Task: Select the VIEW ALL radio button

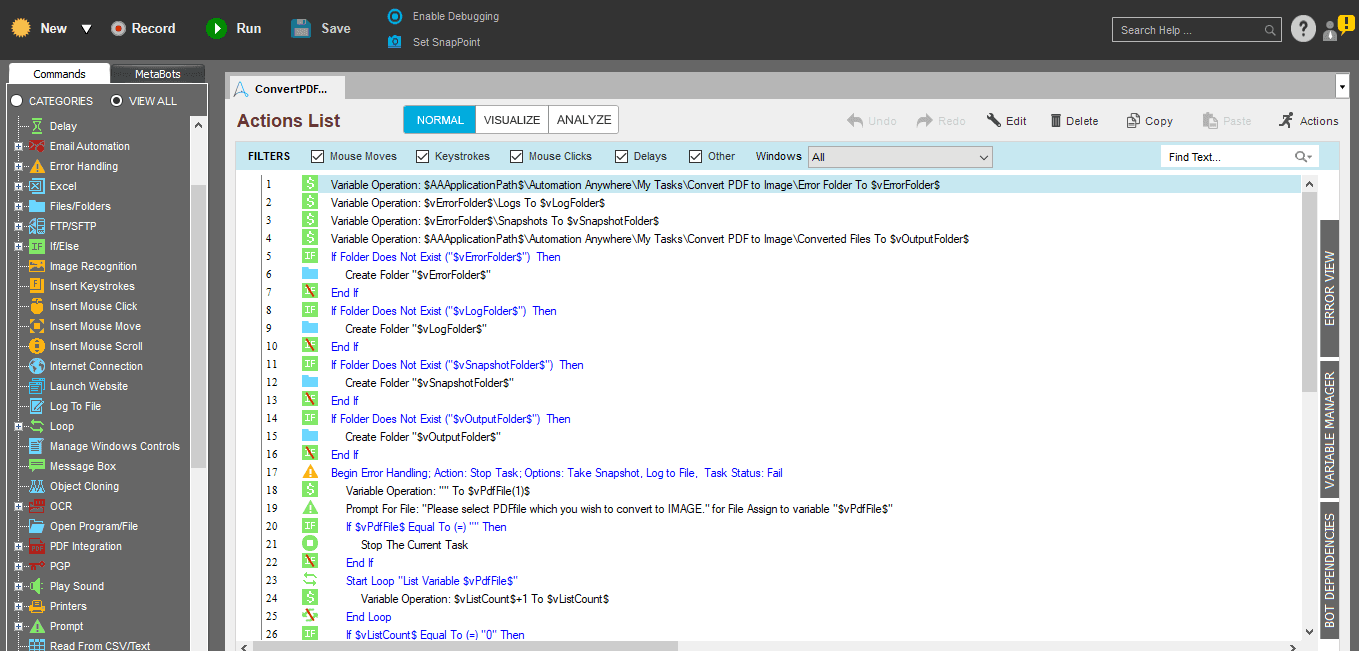Action: (x=116, y=101)
